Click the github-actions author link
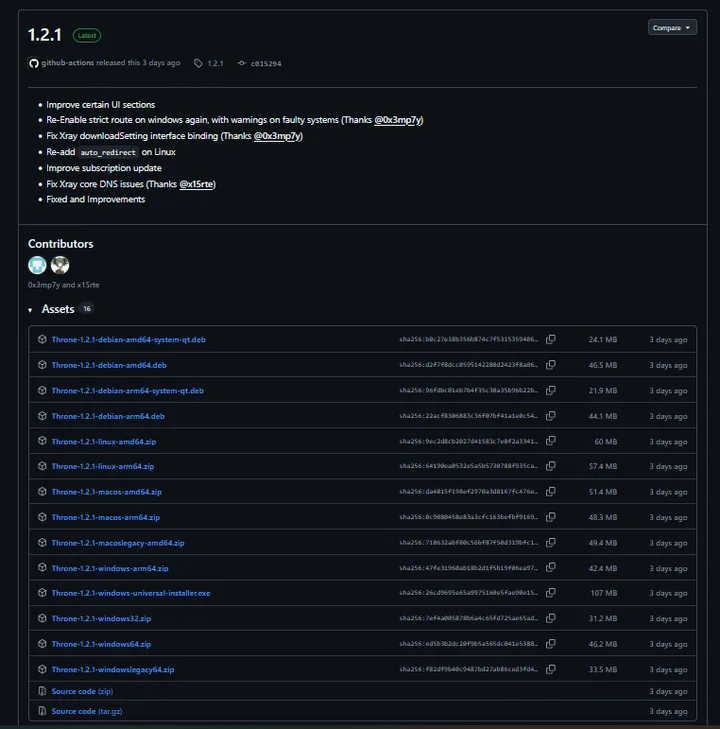 pos(67,63)
